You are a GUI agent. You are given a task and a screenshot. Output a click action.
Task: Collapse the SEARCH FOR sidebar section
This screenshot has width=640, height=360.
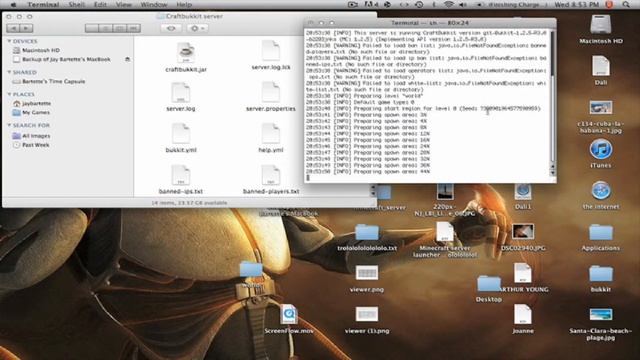point(9,125)
